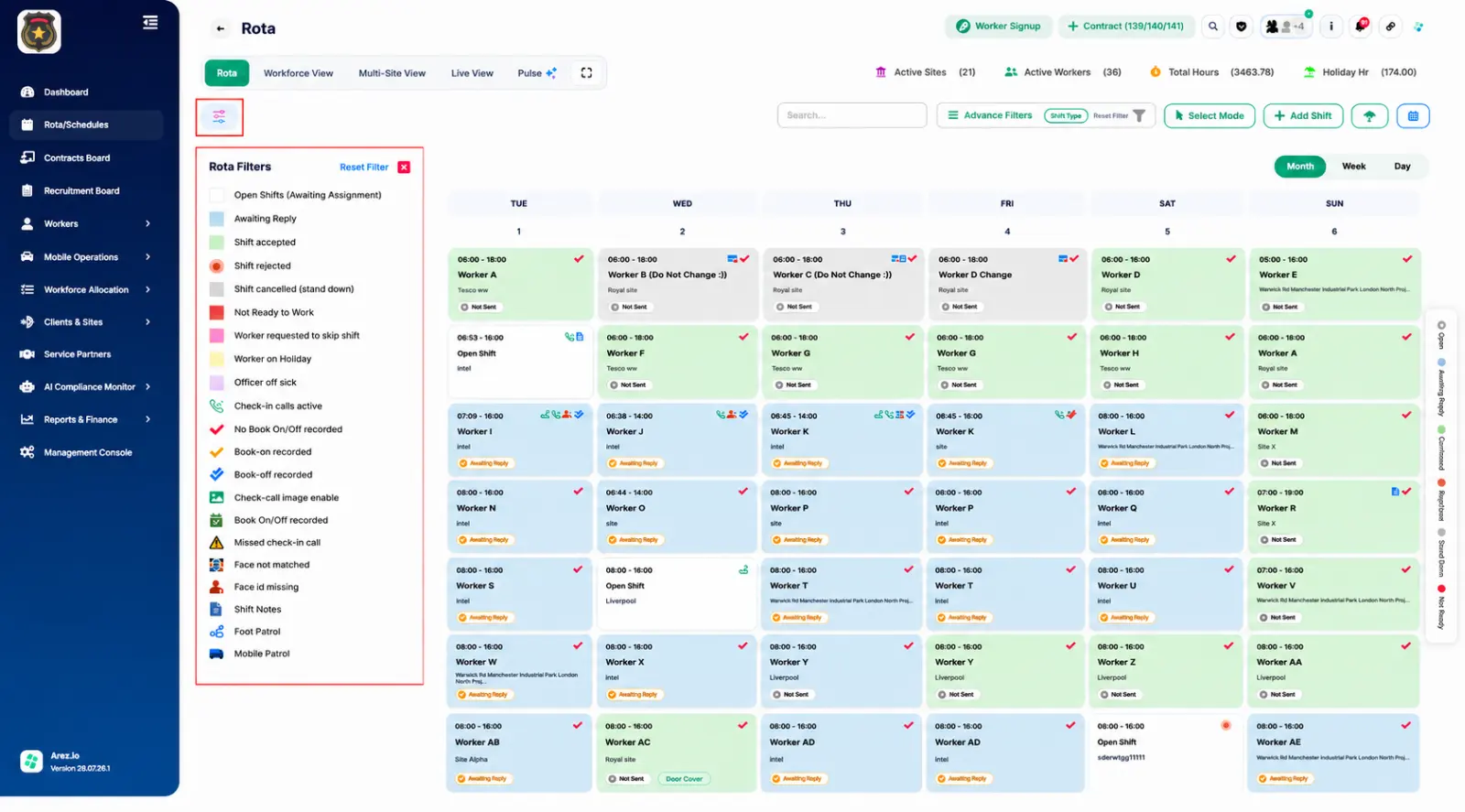Click the Add Shift button
Image resolution: width=1465 pixels, height=812 pixels.
coord(1303,116)
